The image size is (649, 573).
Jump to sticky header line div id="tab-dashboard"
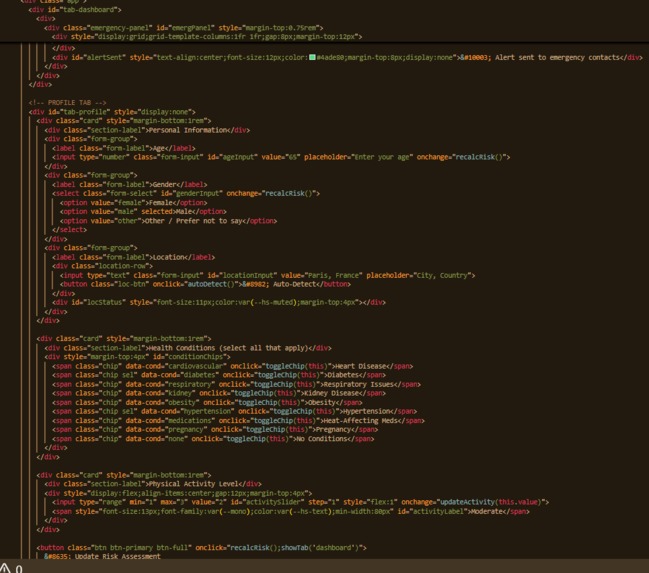pos(75,10)
